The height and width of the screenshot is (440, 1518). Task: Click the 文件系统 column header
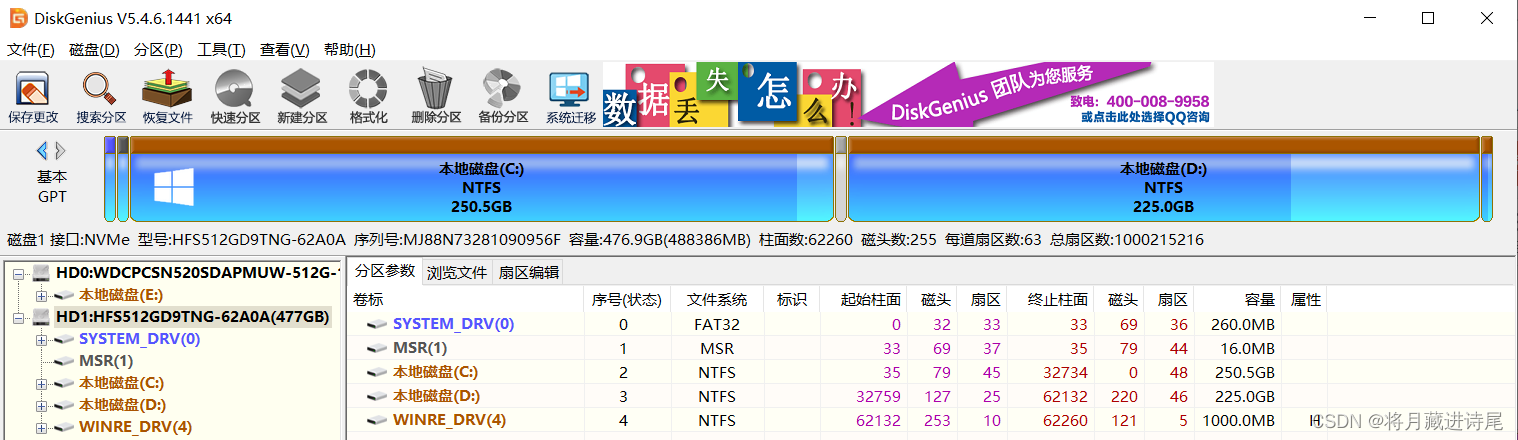pos(717,299)
